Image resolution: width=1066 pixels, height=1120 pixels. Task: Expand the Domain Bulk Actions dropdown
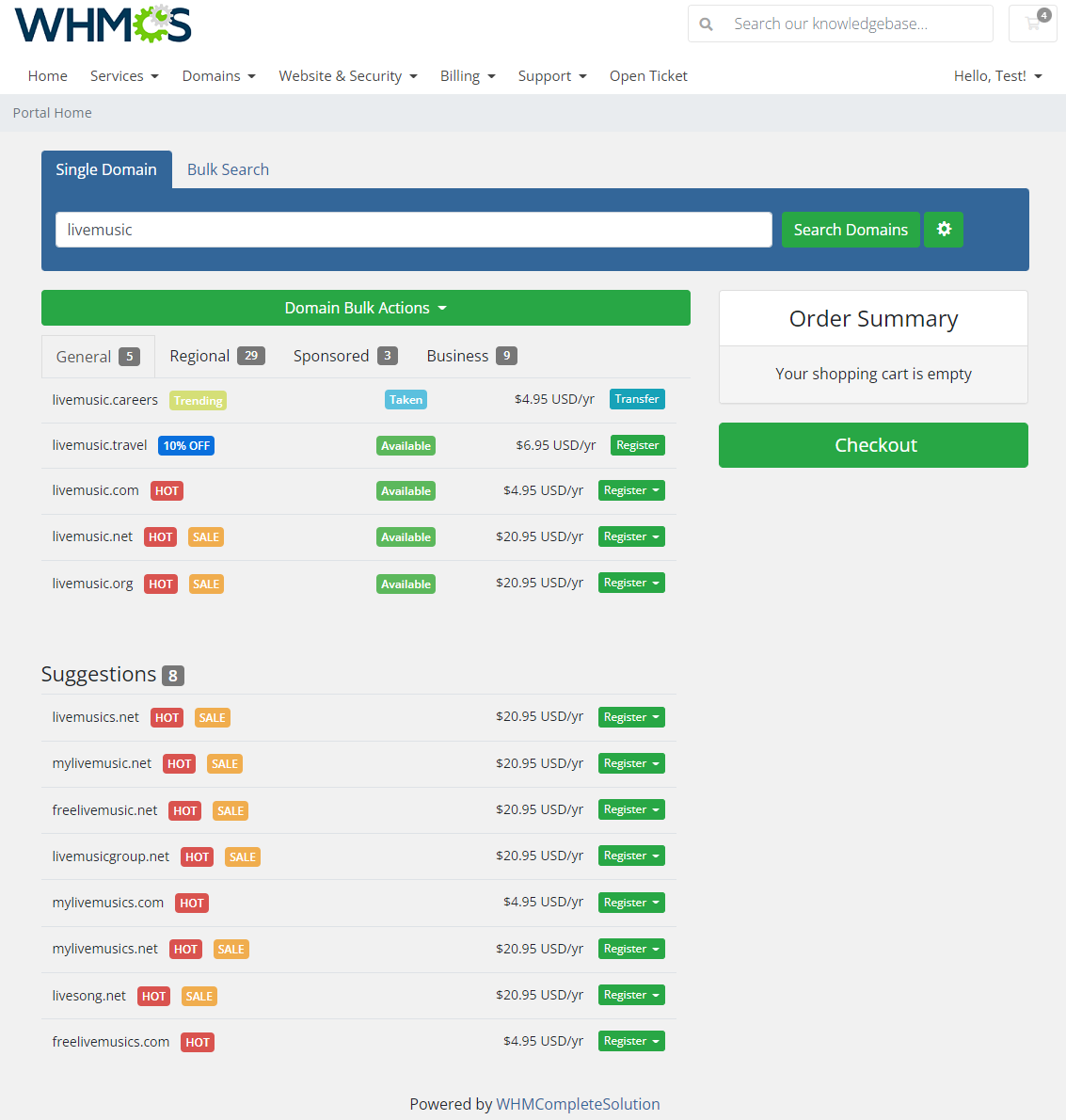[365, 307]
